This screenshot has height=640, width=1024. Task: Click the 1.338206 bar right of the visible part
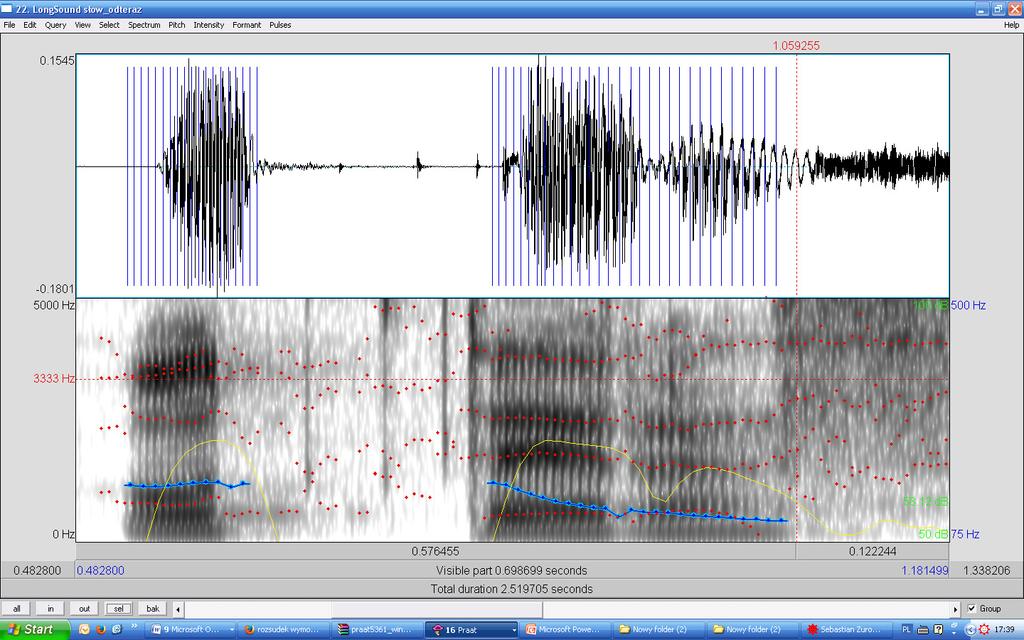click(986, 570)
